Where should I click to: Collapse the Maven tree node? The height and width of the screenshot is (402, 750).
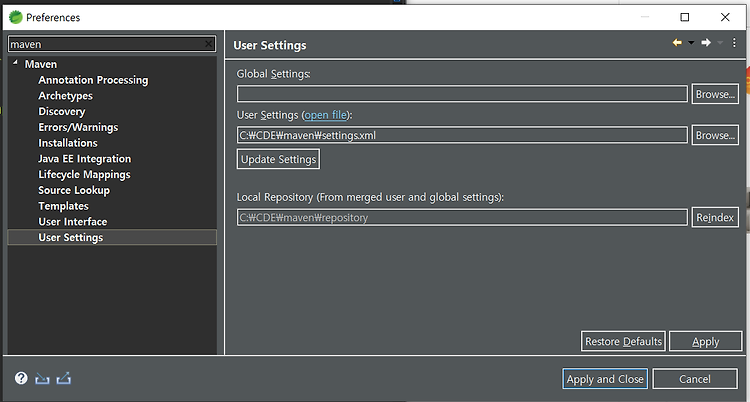15,63
